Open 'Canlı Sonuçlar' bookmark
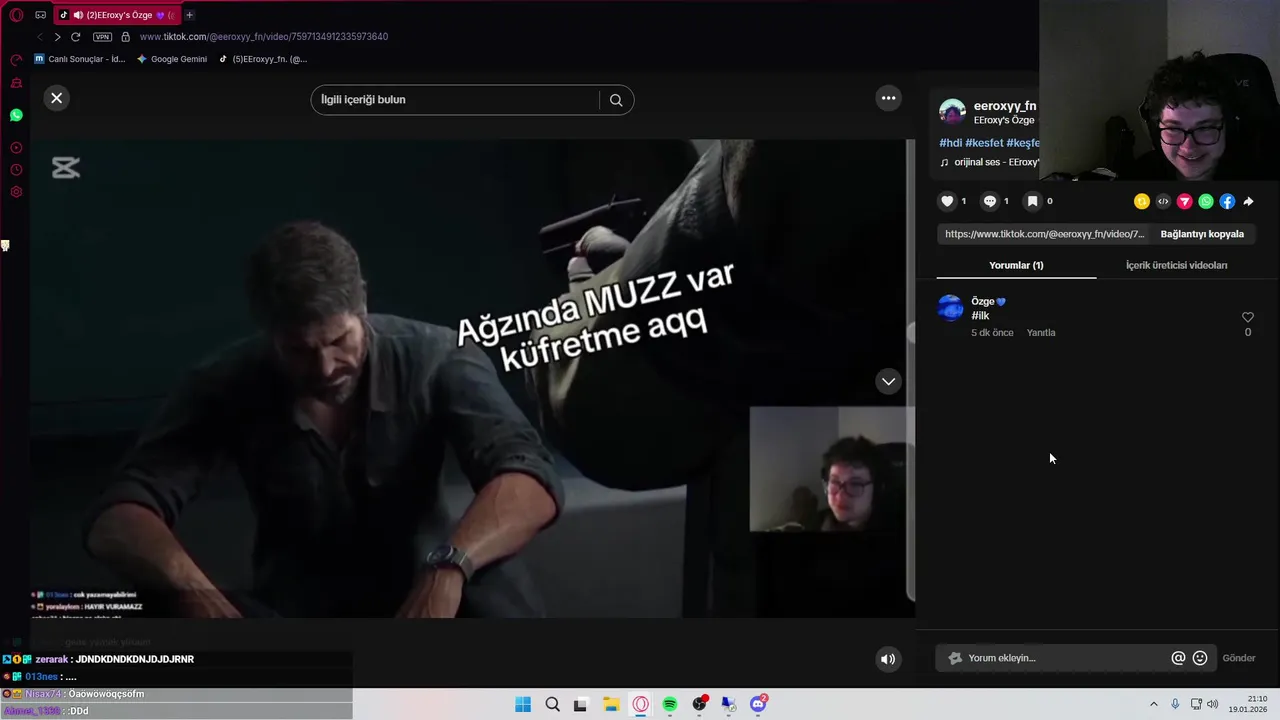The height and width of the screenshot is (720, 1280). click(80, 59)
